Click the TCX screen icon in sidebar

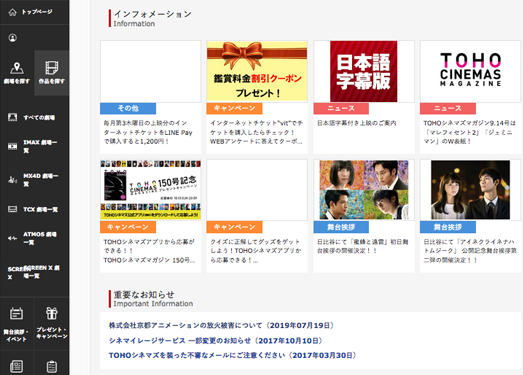pyautogui.click(x=12, y=209)
